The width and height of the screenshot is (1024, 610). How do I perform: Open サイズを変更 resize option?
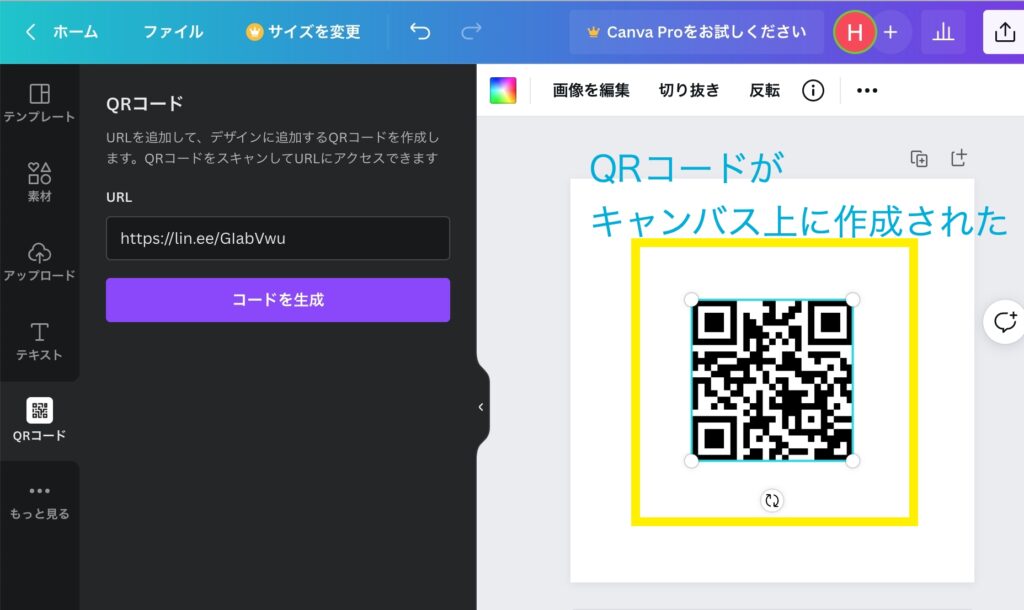point(303,32)
